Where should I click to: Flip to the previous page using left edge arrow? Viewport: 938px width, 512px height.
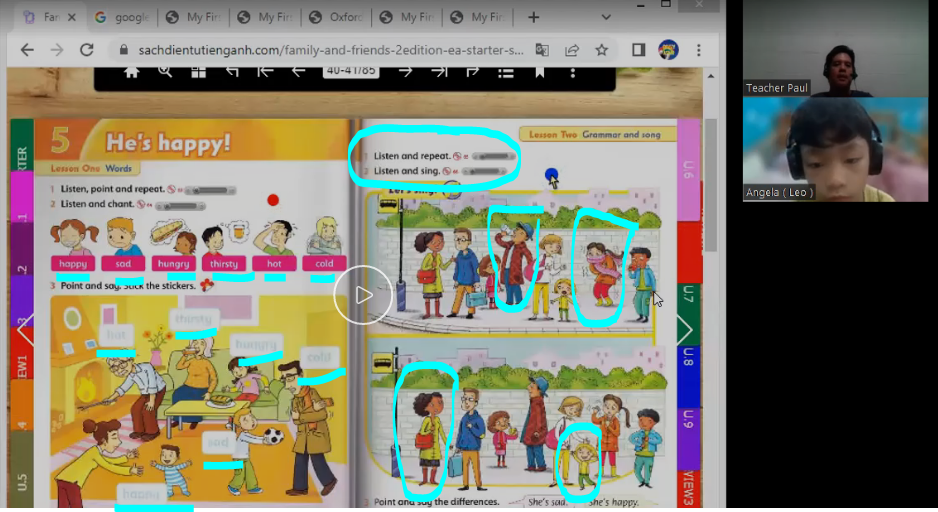tap(25, 330)
